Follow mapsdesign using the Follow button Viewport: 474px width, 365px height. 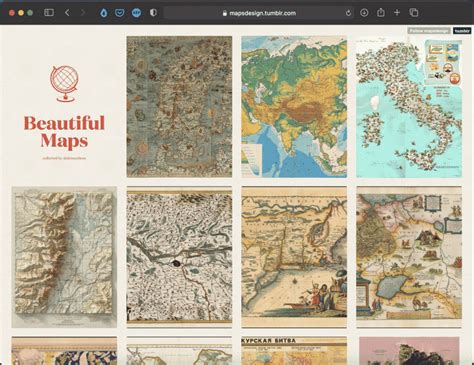429,31
